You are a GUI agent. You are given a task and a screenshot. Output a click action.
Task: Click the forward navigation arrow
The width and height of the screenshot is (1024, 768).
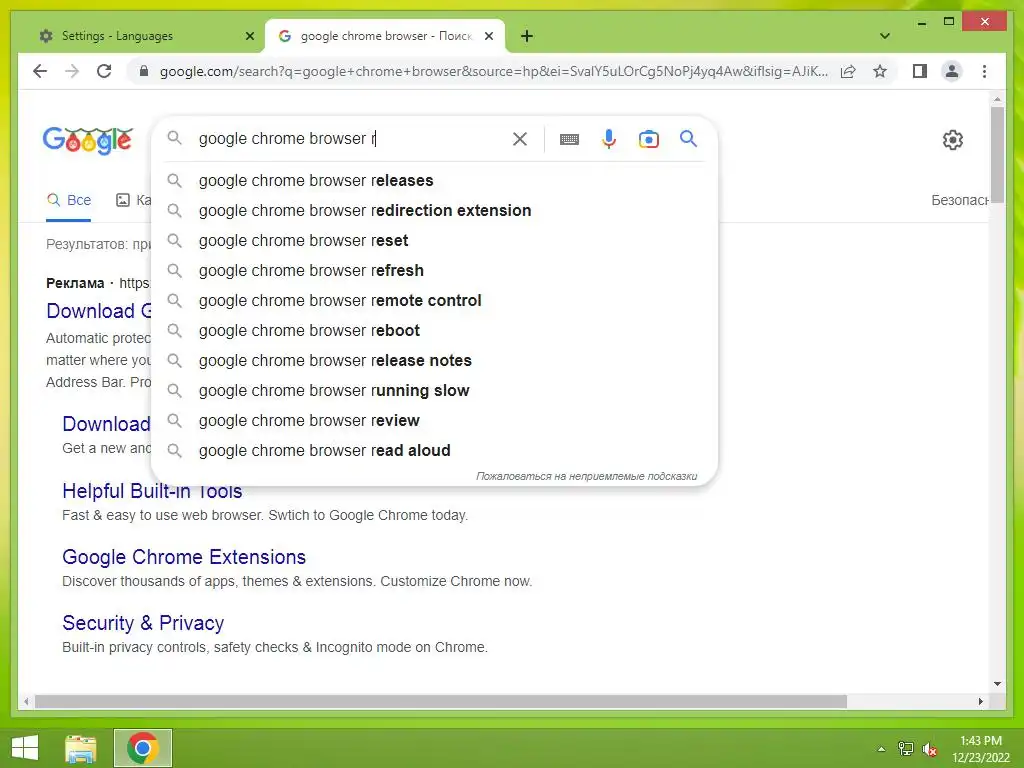(x=72, y=71)
